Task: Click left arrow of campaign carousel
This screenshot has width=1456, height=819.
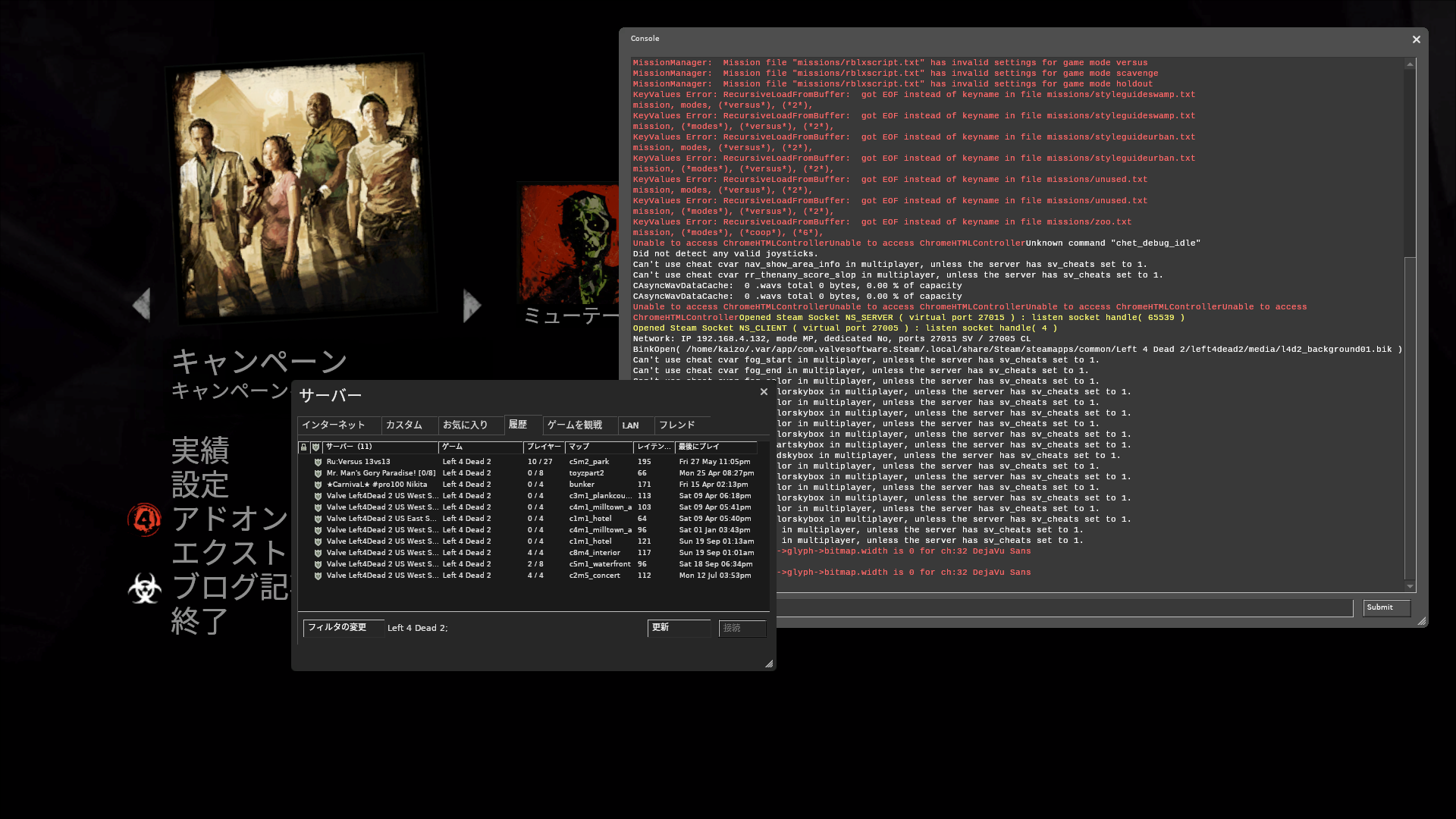Action: pyautogui.click(x=142, y=305)
